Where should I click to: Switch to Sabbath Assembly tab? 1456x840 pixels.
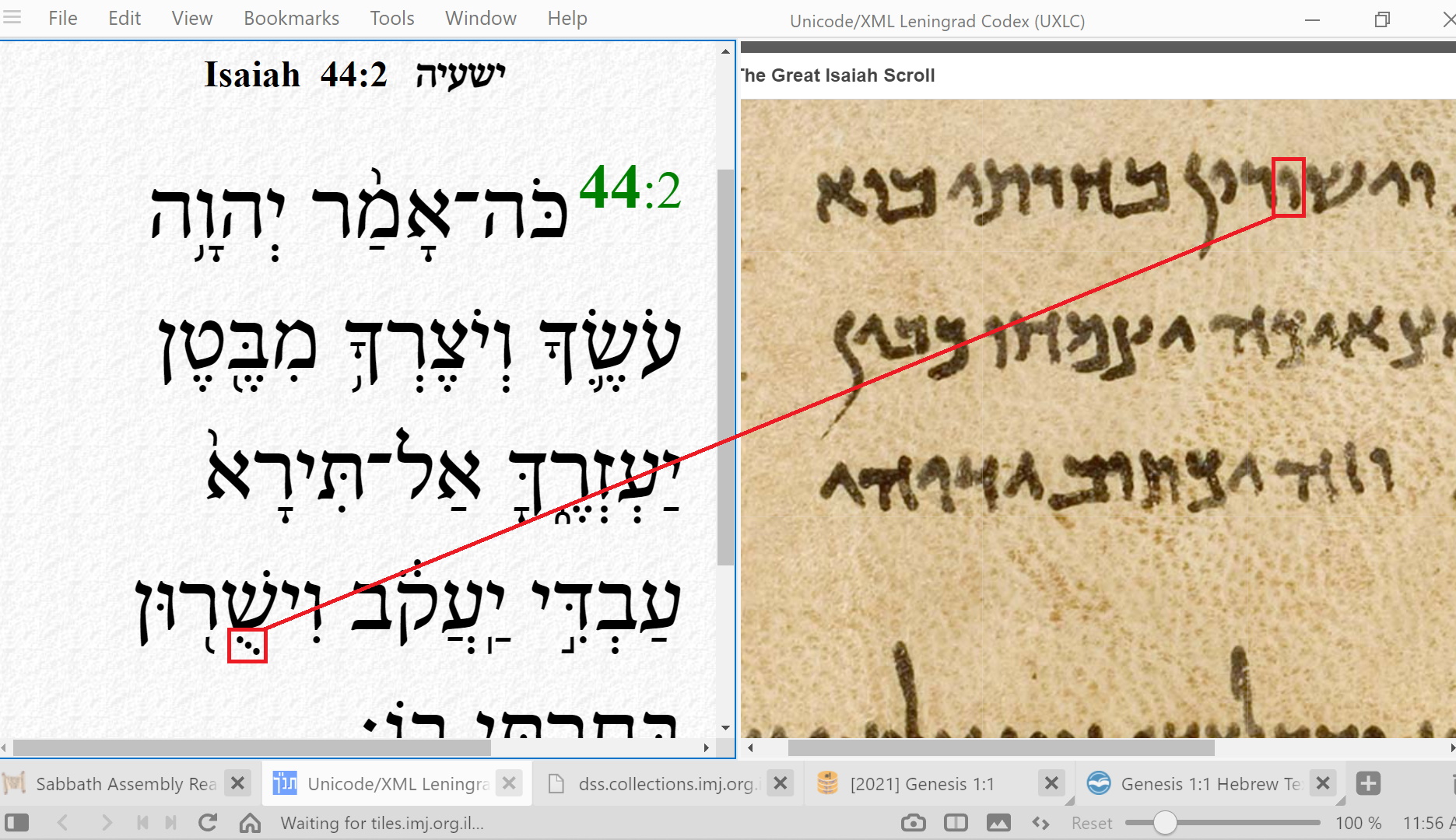point(125,783)
